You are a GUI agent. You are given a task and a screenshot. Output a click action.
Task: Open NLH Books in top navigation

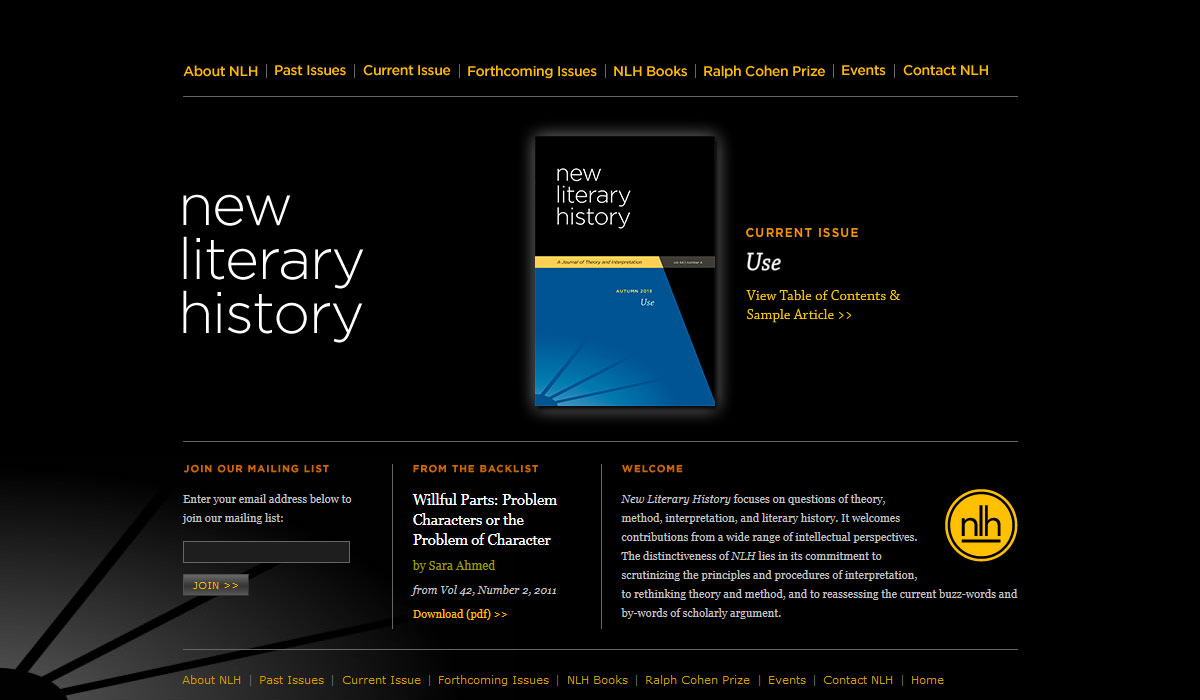click(x=650, y=71)
